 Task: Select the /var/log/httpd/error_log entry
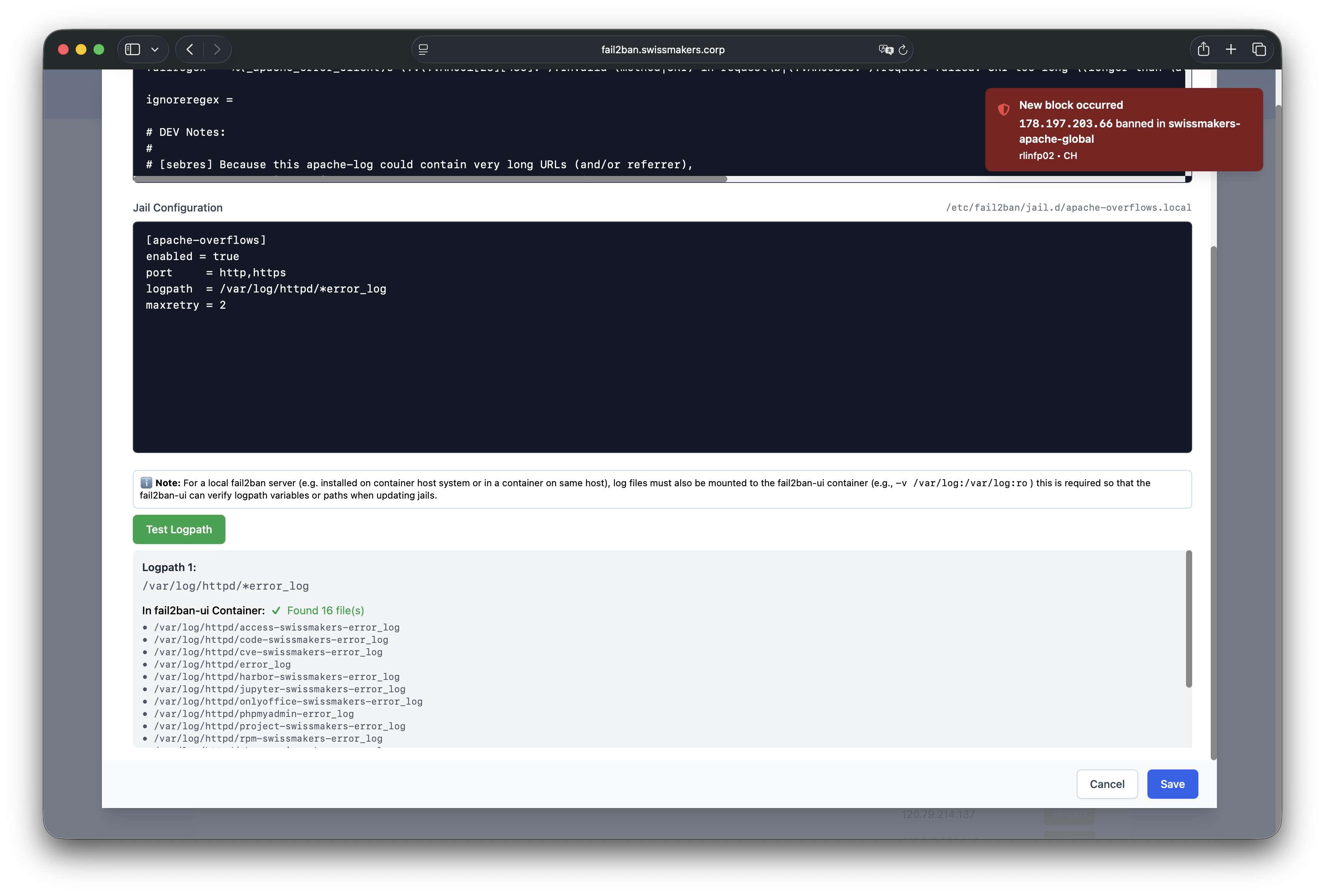coord(223,664)
